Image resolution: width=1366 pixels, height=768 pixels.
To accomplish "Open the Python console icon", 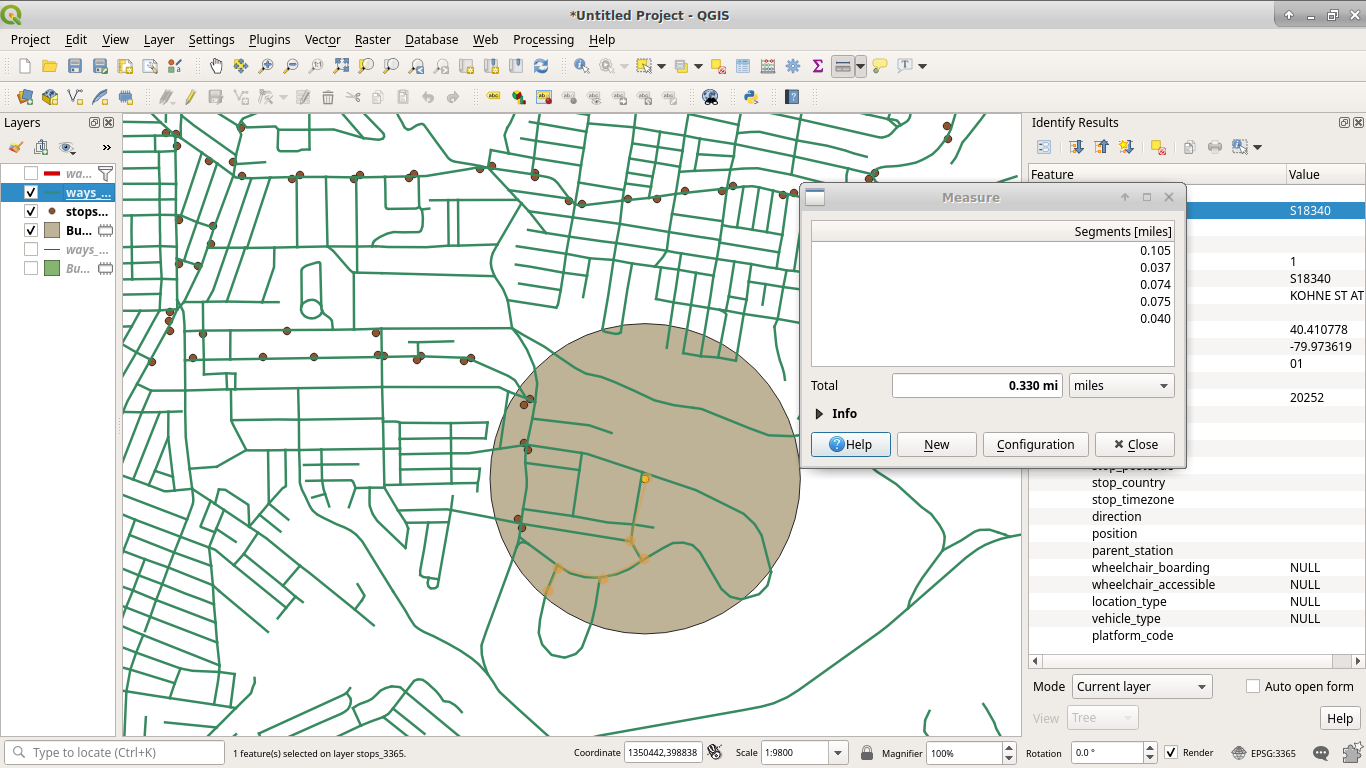I will 750,97.
